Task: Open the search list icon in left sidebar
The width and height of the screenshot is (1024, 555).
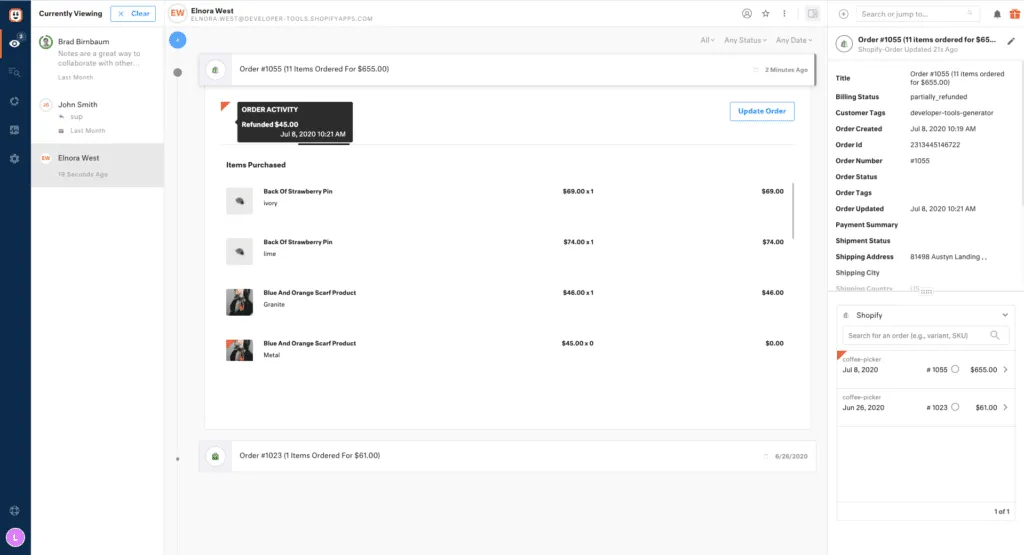Action: 15,72
